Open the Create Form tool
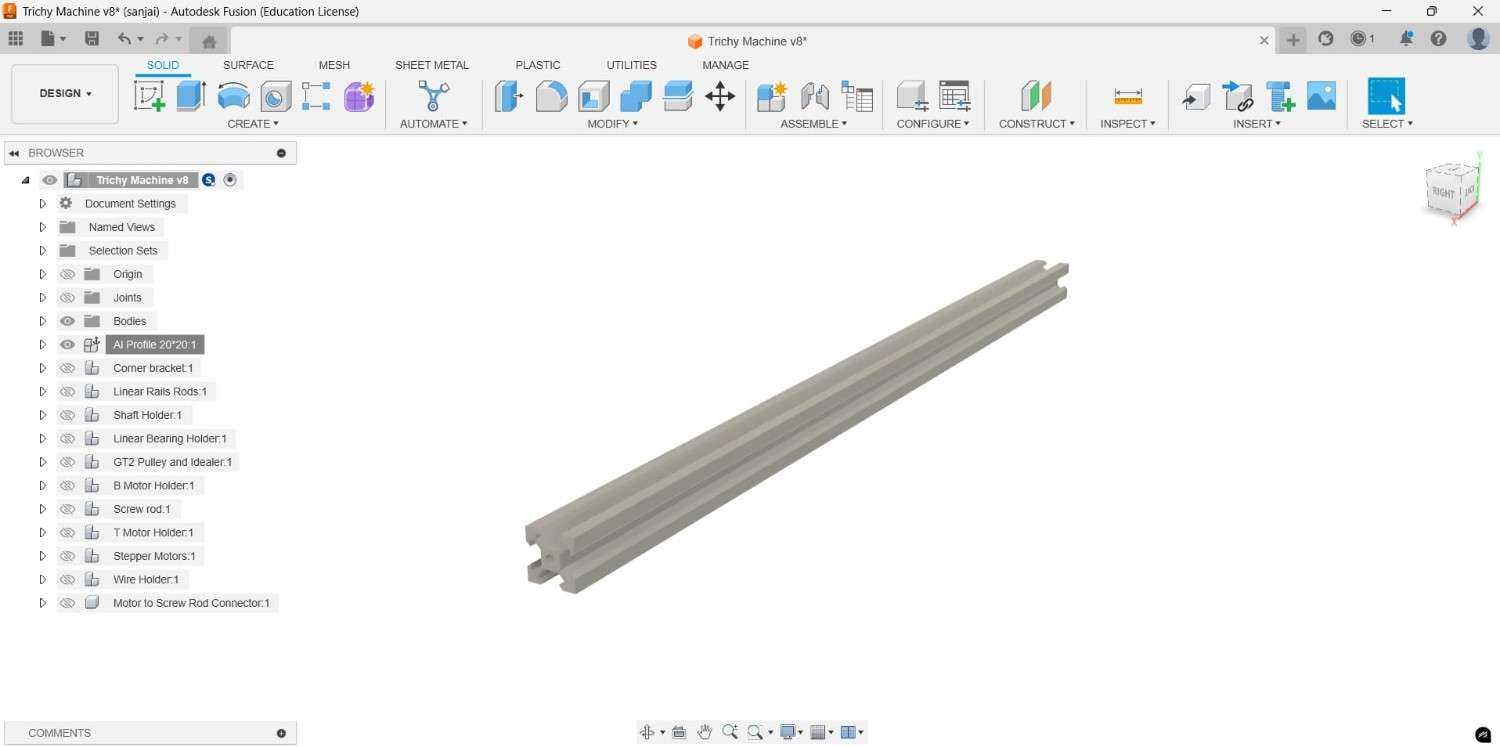 pyautogui.click(x=359, y=96)
